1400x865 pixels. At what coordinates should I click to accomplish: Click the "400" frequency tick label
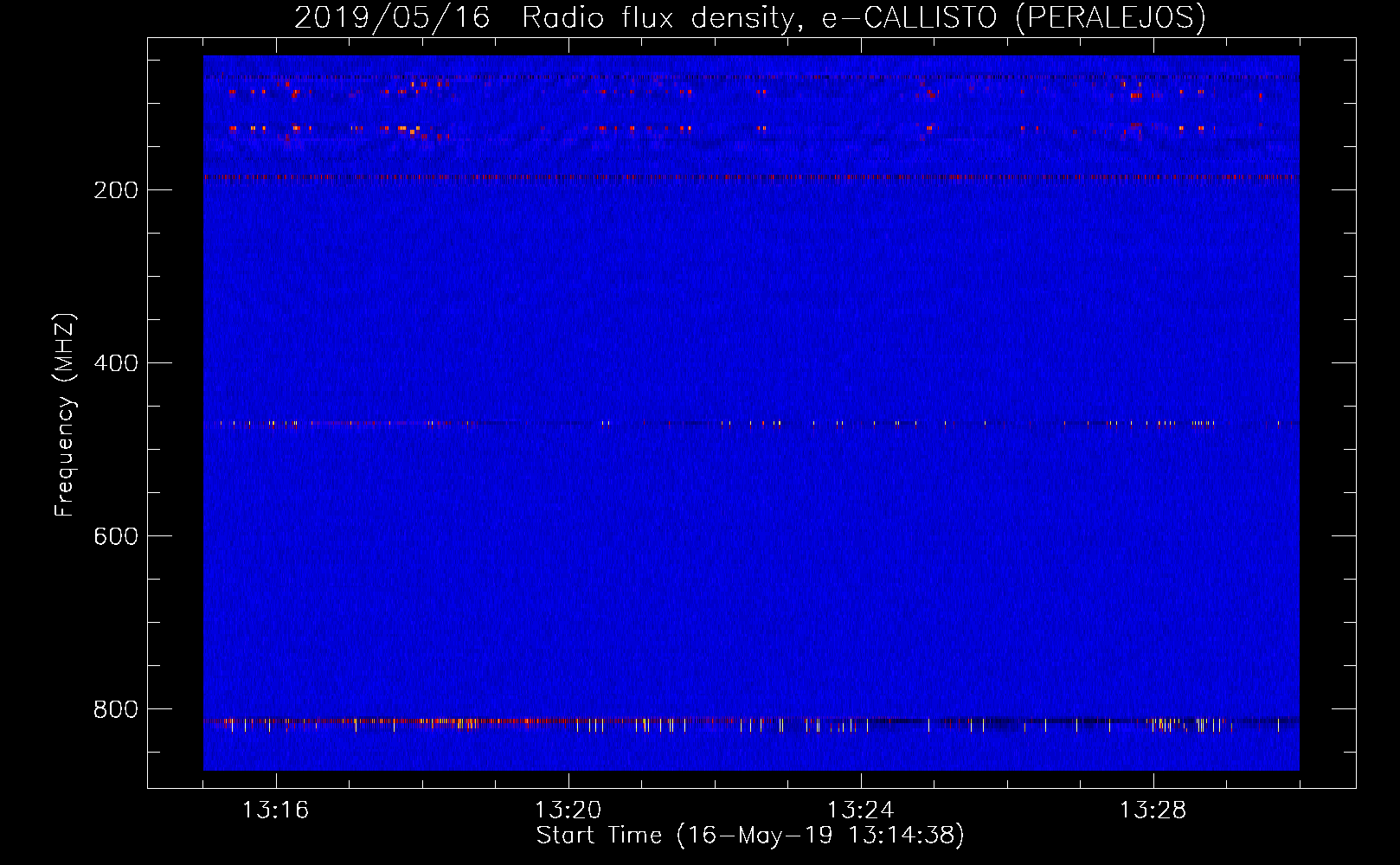point(116,363)
